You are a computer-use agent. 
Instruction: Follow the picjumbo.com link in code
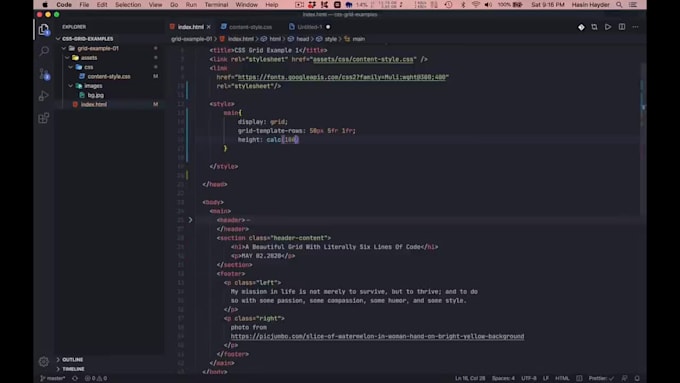coord(377,337)
